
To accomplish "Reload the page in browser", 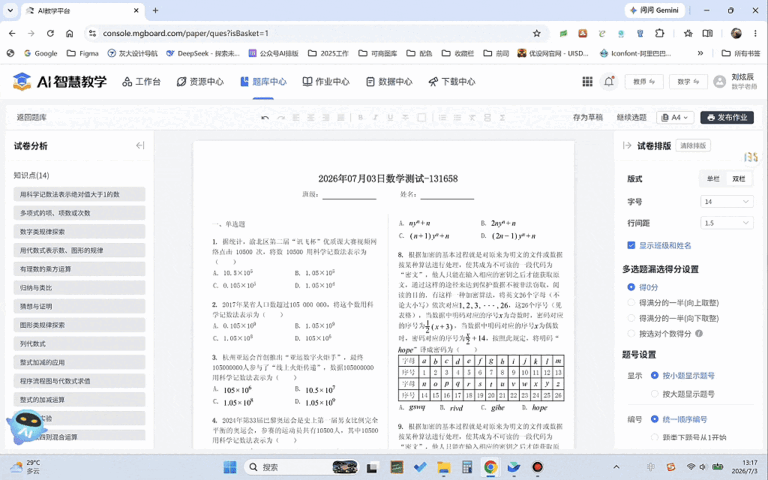I will 50,33.
